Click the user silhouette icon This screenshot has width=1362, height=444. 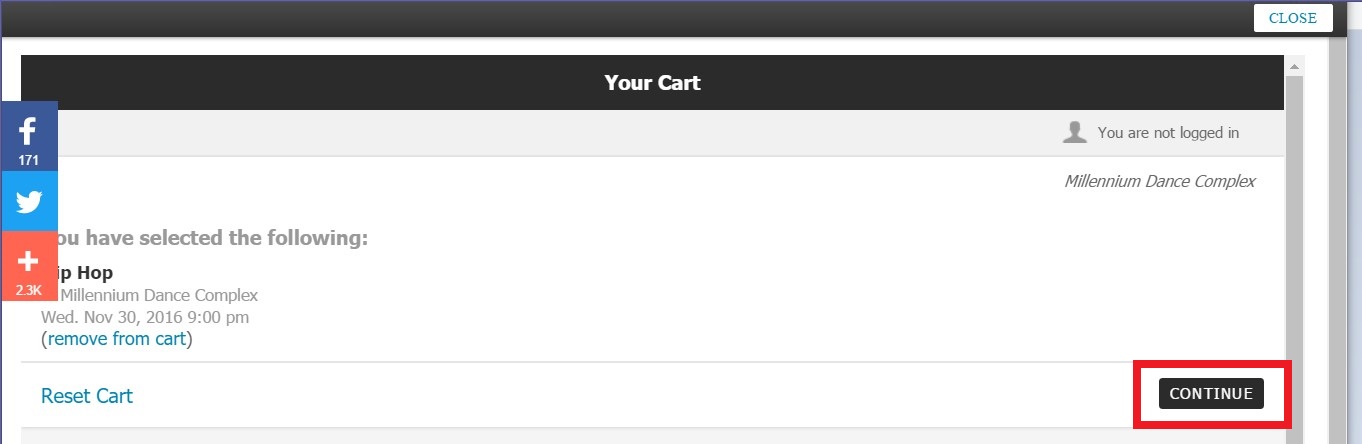pyautogui.click(x=1075, y=132)
